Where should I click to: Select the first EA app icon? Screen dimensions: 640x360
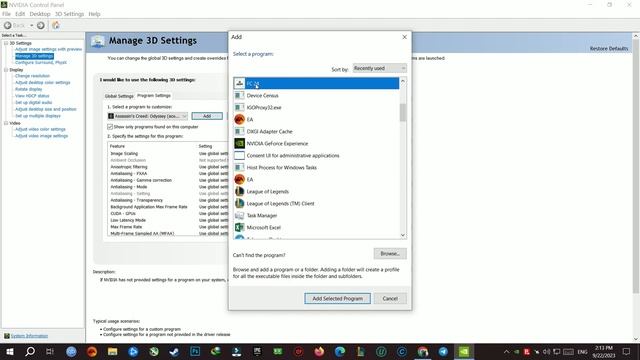[240, 120]
